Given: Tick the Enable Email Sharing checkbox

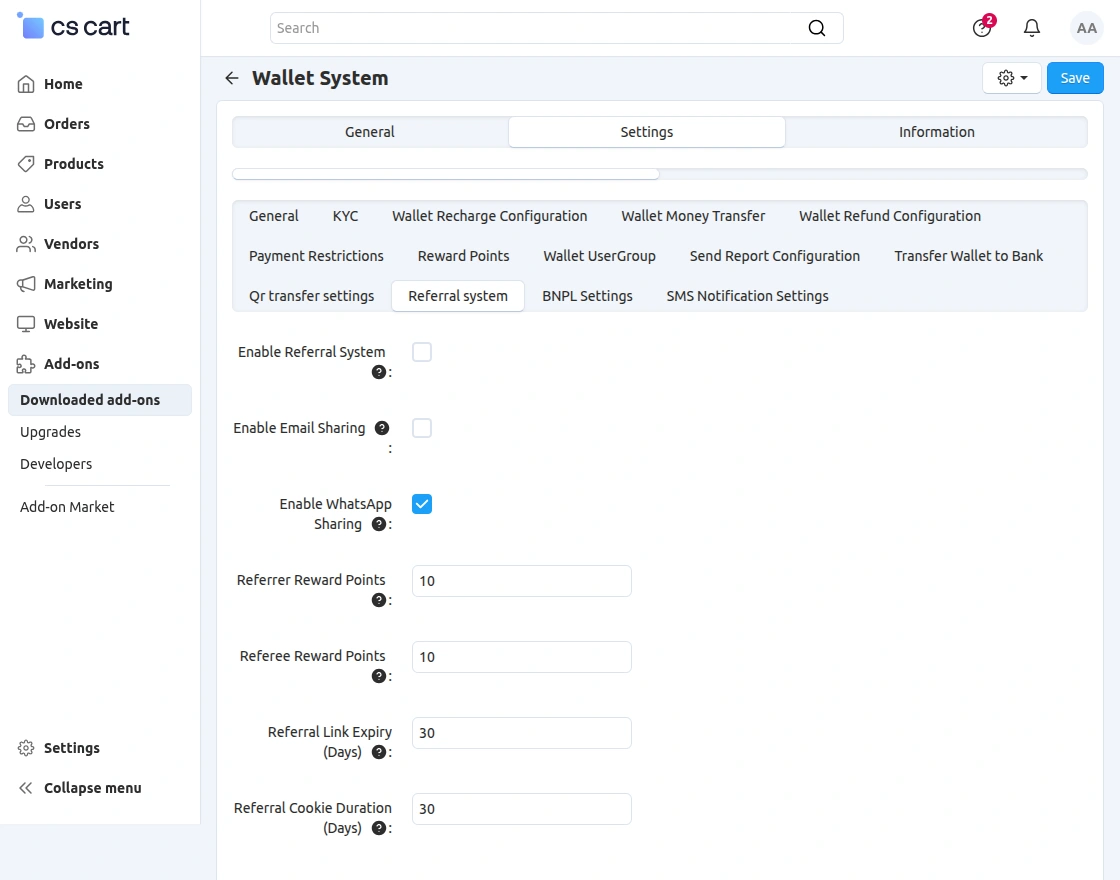Looking at the screenshot, I should click(422, 428).
